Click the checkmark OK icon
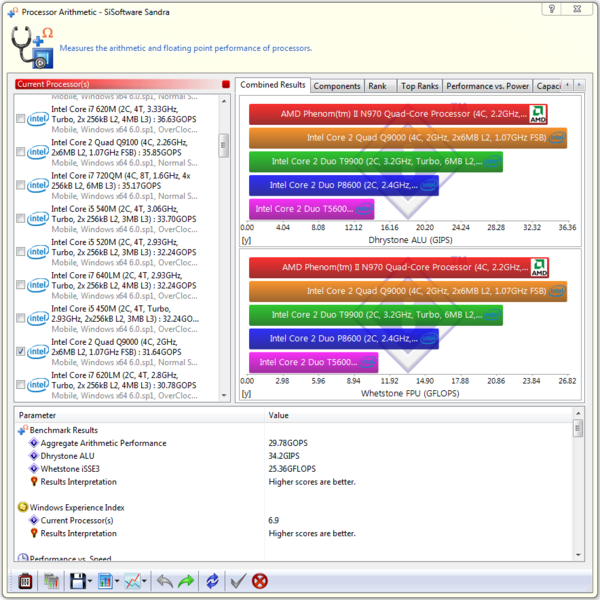600x600 pixels. (x=238, y=581)
